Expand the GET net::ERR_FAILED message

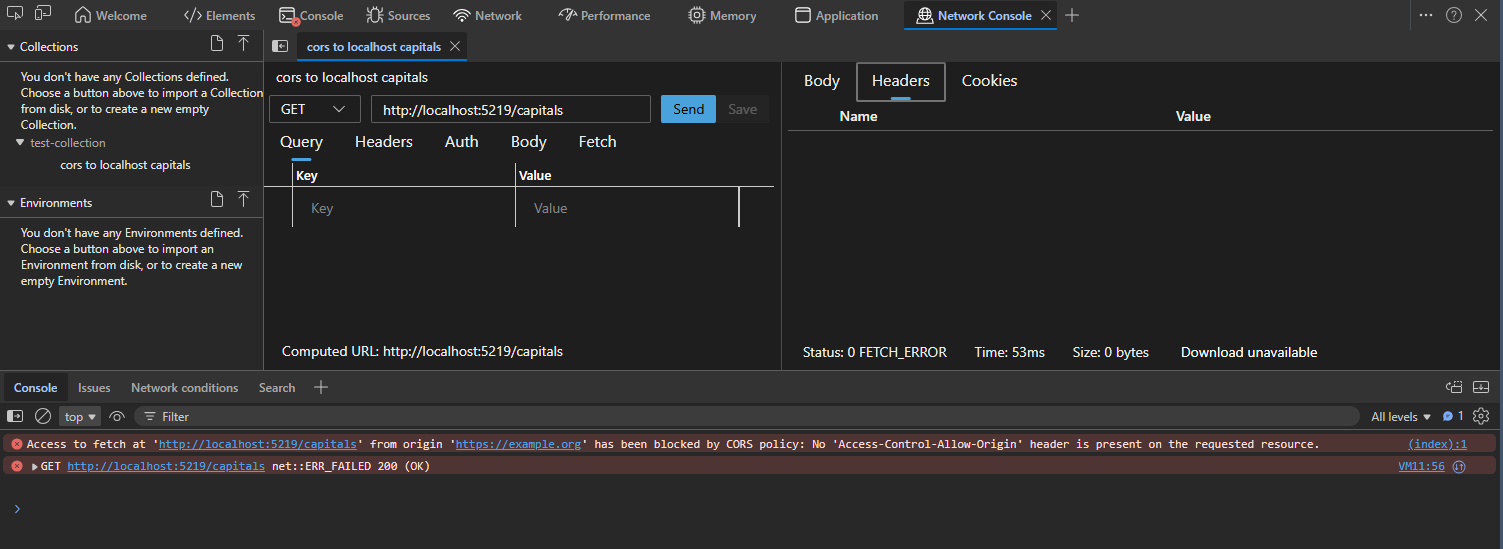tap(35, 467)
